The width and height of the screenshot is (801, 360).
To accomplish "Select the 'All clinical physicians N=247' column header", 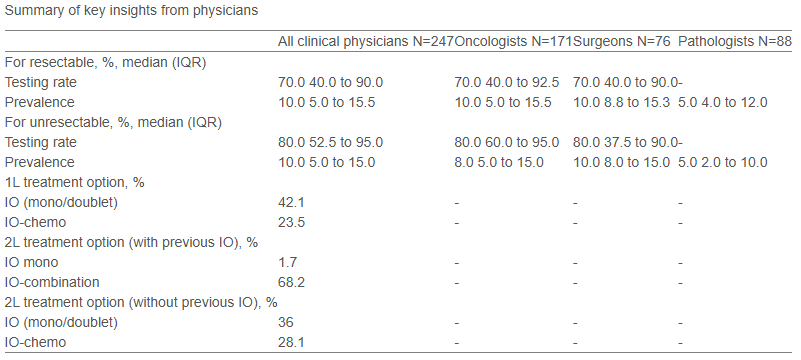I will 366,42.
